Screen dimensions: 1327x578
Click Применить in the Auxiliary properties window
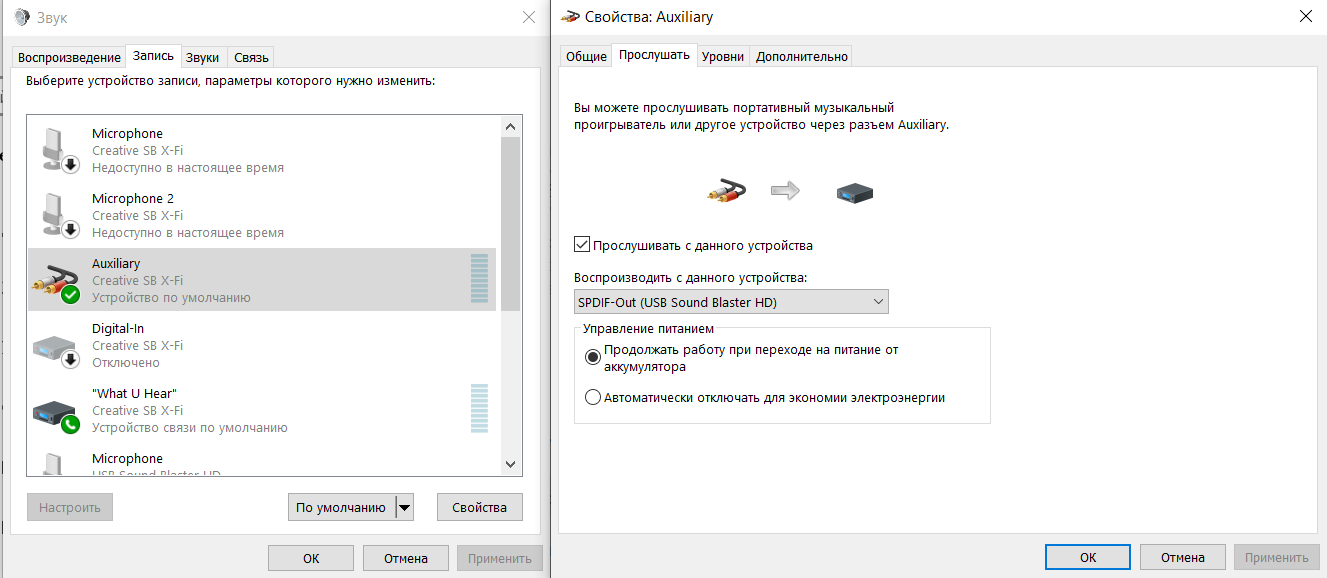point(1276,557)
